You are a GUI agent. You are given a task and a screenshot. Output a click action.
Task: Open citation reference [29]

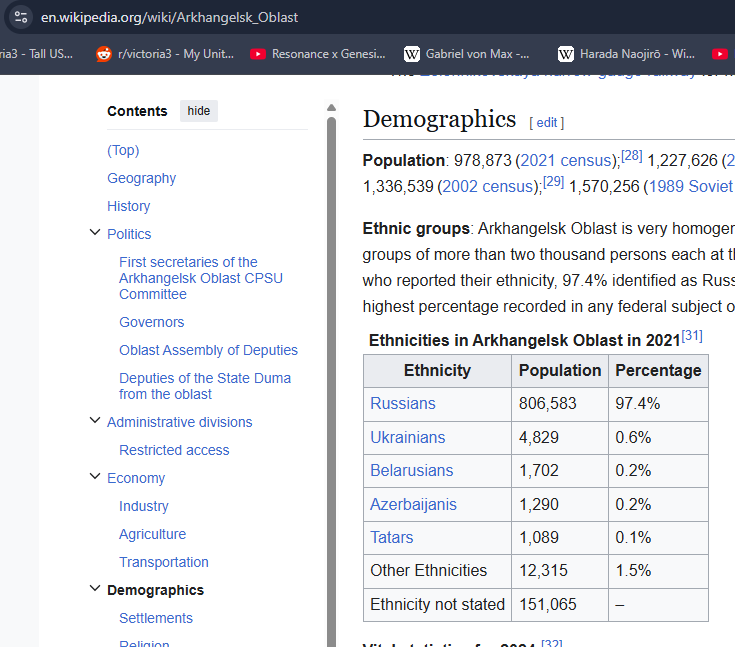click(x=554, y=181)
